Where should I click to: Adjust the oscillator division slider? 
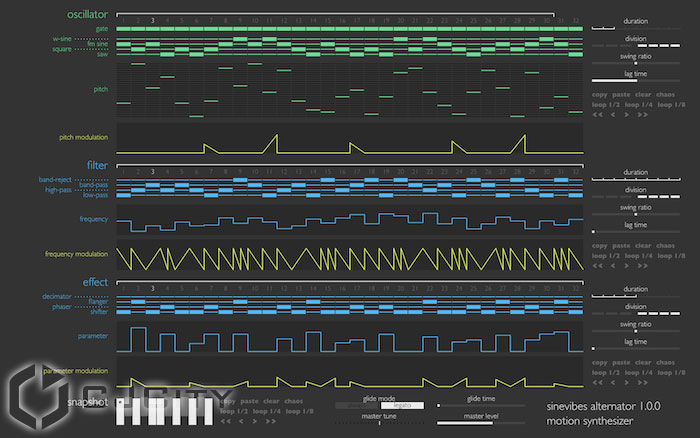coord(636,46)
